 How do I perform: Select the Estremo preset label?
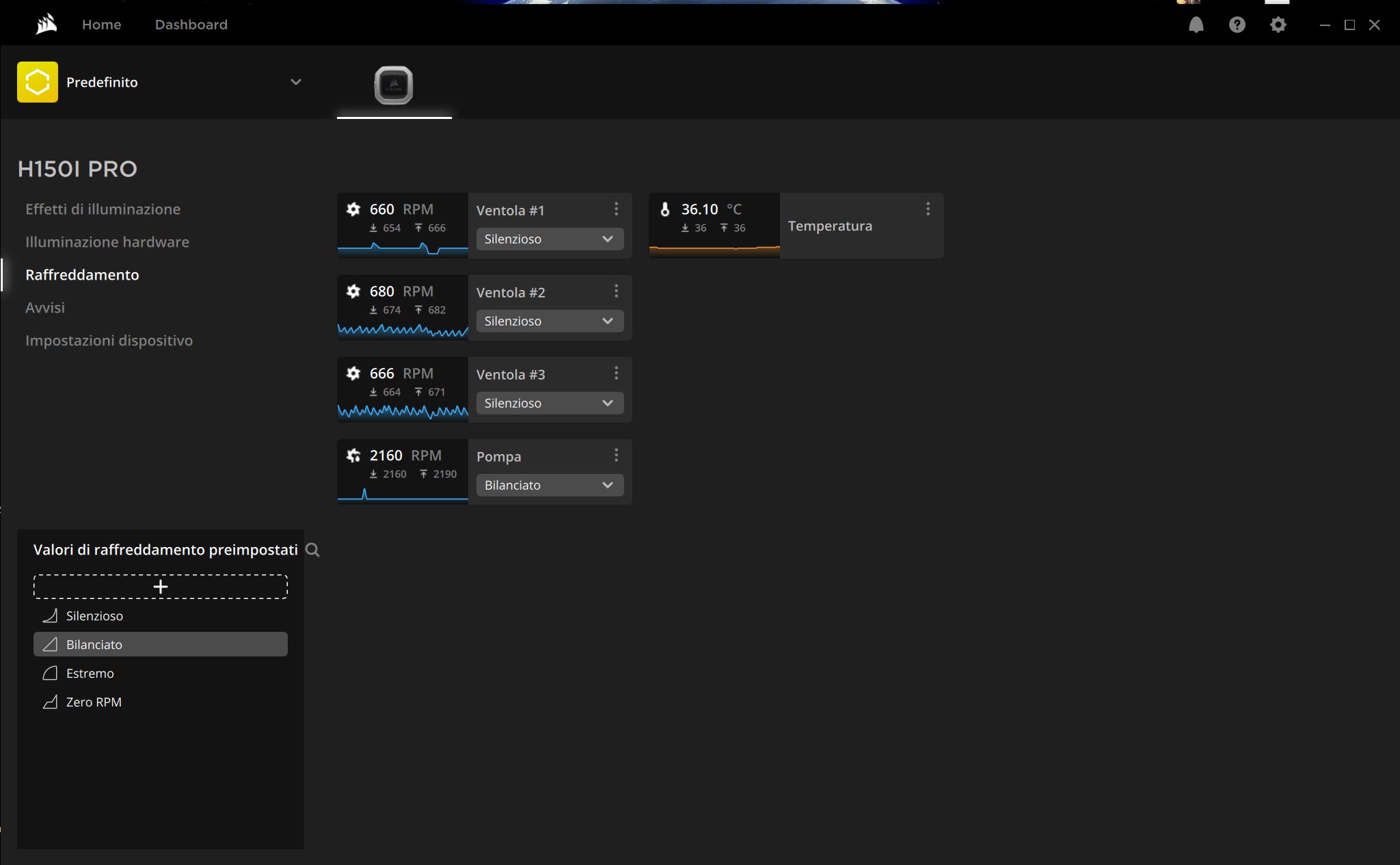pyautogui.click(x=90, y=674)
